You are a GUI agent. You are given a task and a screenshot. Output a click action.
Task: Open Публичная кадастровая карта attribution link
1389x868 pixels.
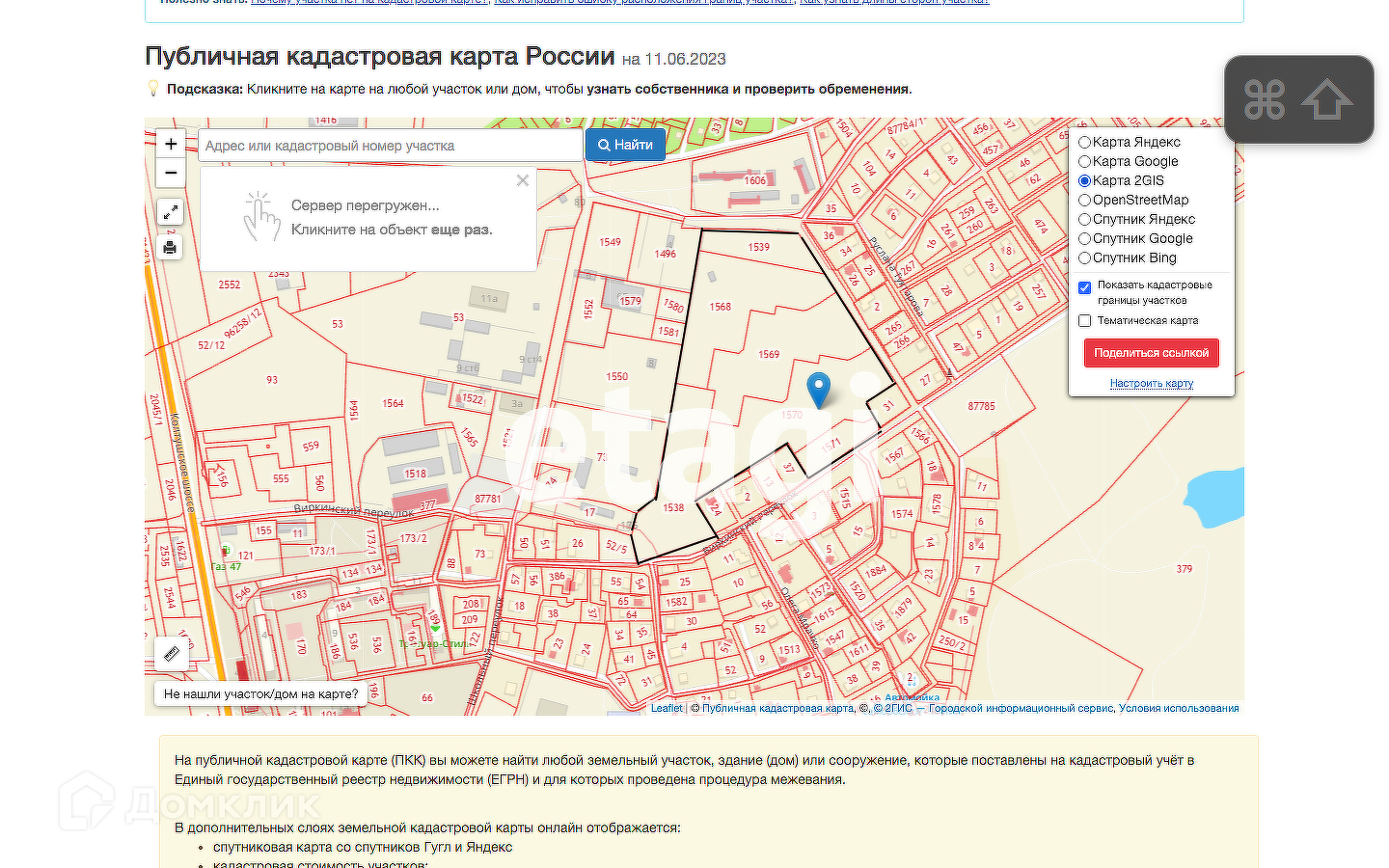point(777,708)
